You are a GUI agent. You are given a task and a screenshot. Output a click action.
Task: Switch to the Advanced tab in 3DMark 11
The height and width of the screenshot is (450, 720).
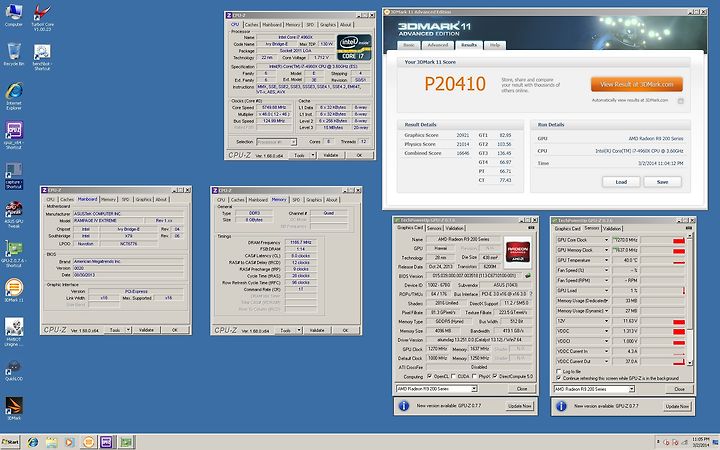[x=438, y=45]
